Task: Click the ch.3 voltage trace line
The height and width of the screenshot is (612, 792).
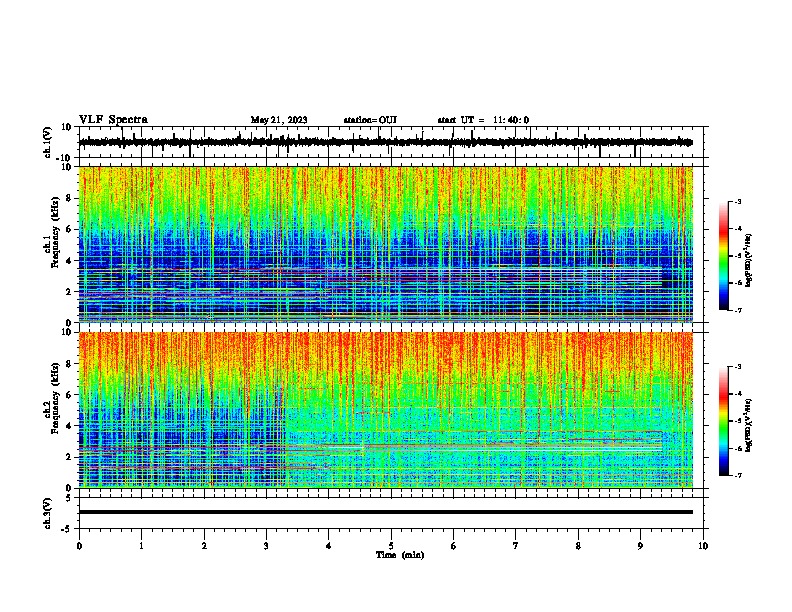Action: pyautogui.click(x=386, y=512)
